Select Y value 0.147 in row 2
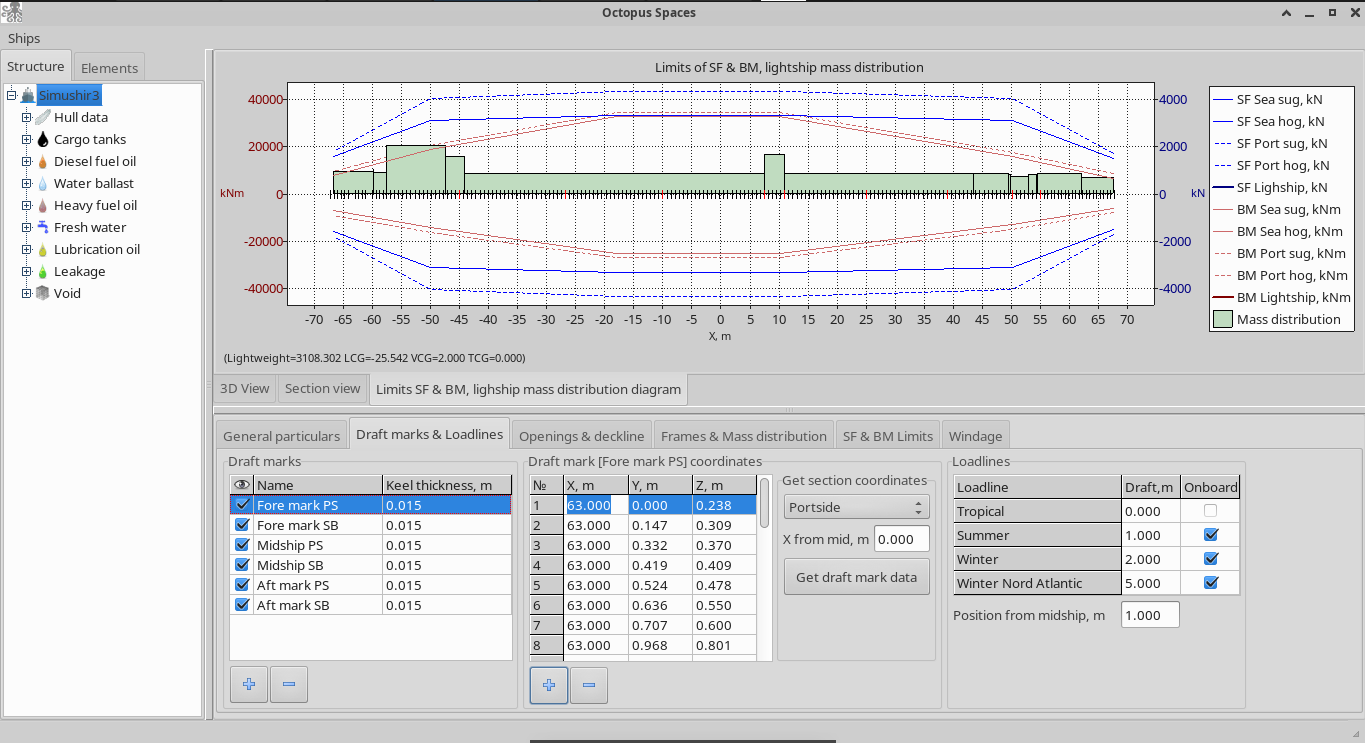Screen dimensions: 1365x743 tap(661, 525)
